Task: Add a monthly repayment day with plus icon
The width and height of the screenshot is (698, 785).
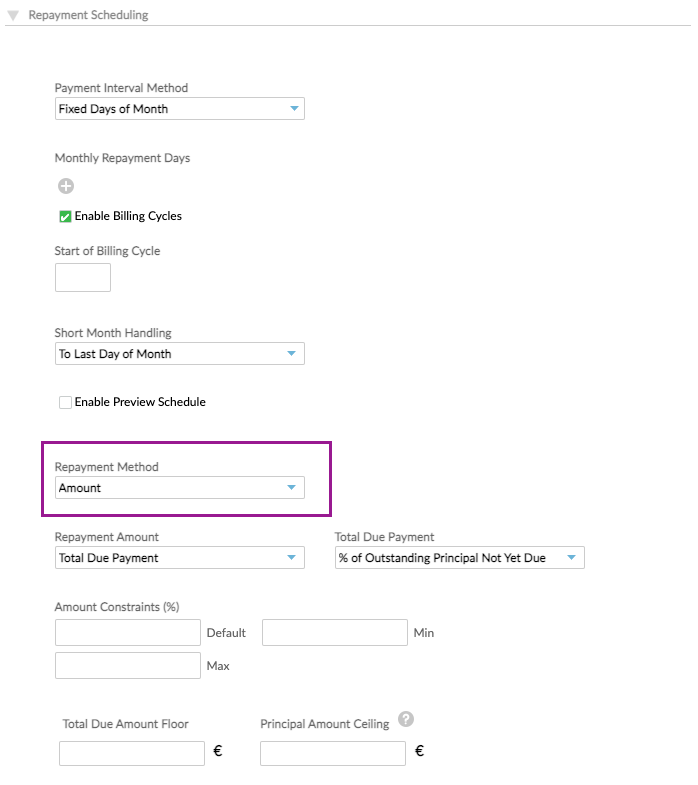Action: point(66,186)
